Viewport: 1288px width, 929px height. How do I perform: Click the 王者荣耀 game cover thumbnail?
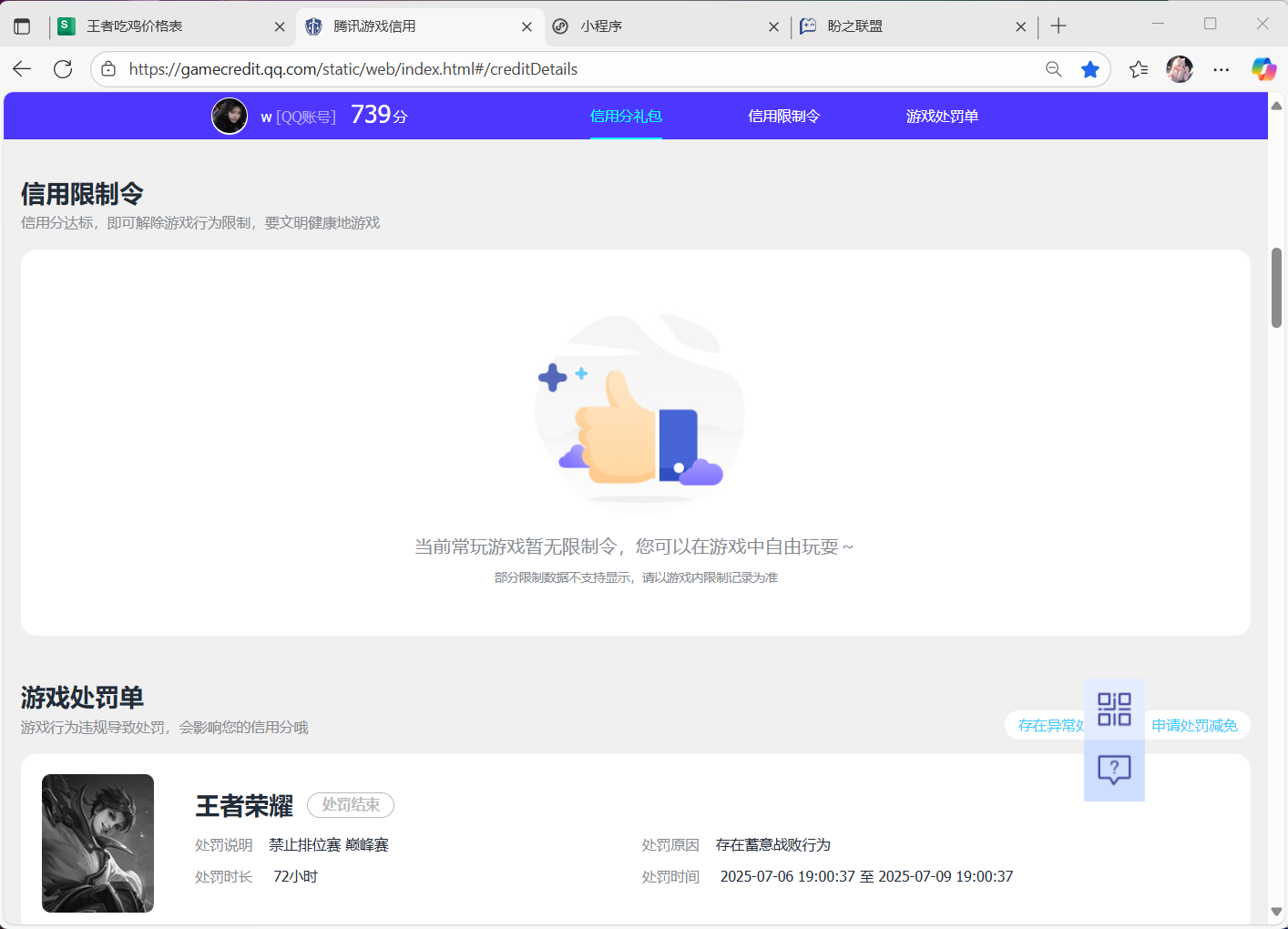click(x=97, y=843)
